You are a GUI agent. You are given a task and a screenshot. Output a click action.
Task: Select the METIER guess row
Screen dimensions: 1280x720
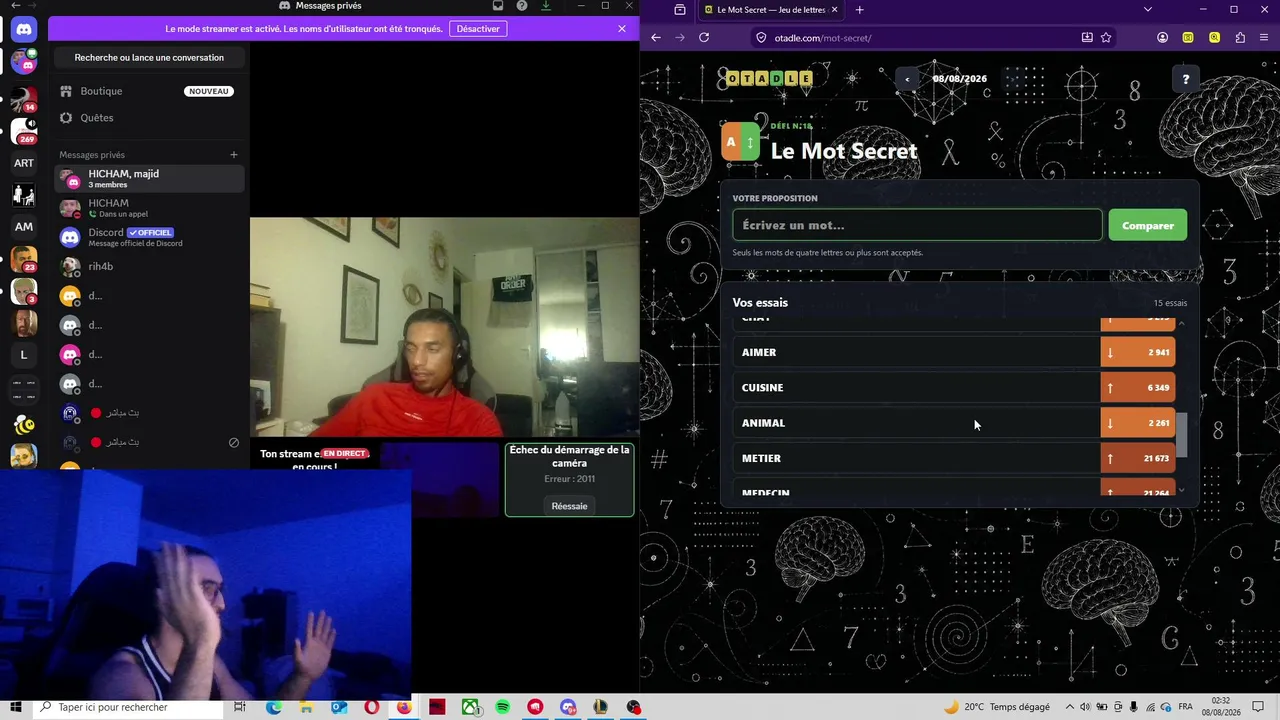coord(954,458)
